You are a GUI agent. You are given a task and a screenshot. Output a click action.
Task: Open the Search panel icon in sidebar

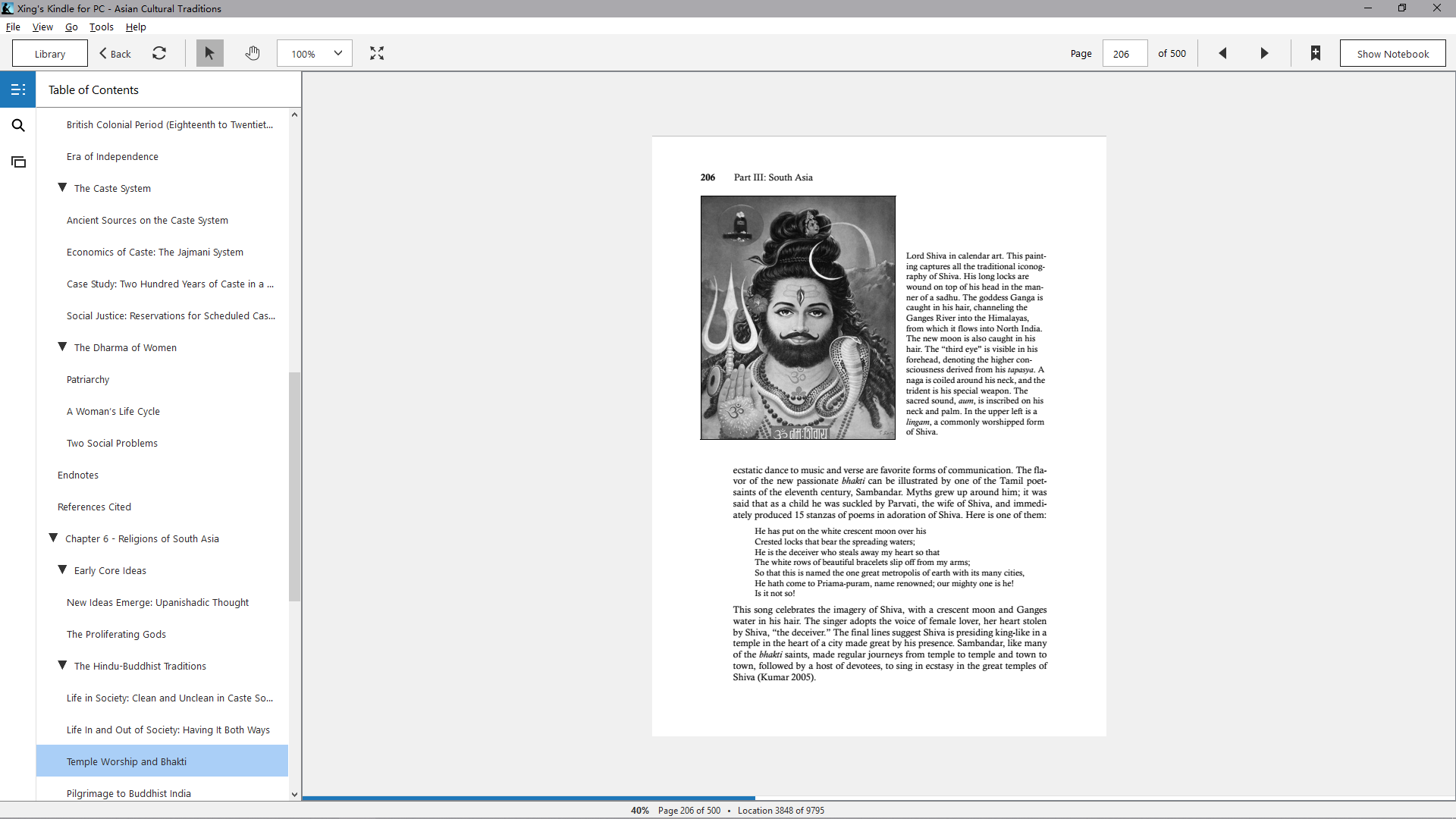18,125
